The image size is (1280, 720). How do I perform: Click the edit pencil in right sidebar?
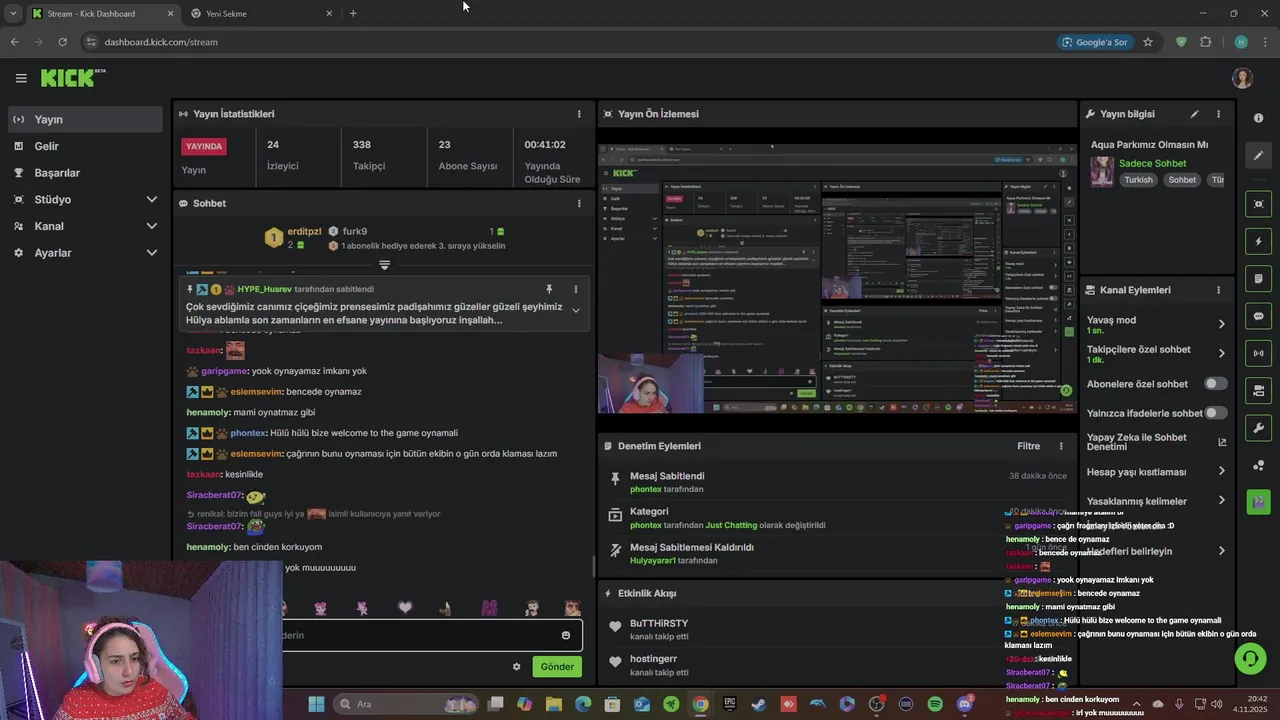pos(1258,155)
